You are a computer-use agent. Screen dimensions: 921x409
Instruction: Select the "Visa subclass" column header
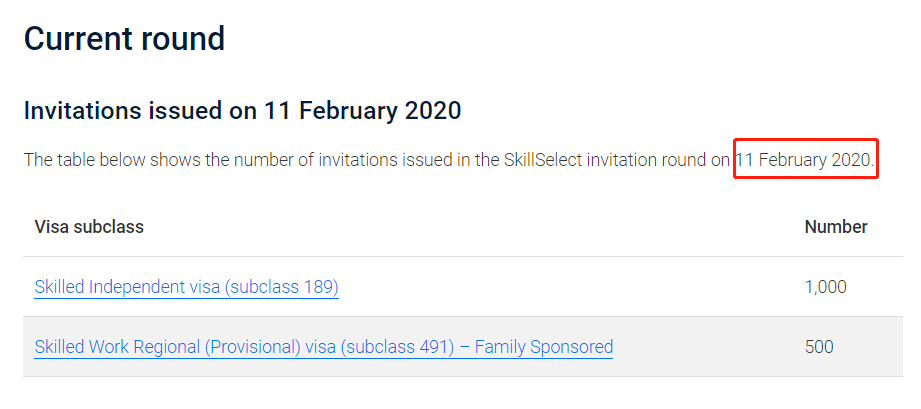pos(89,227)
